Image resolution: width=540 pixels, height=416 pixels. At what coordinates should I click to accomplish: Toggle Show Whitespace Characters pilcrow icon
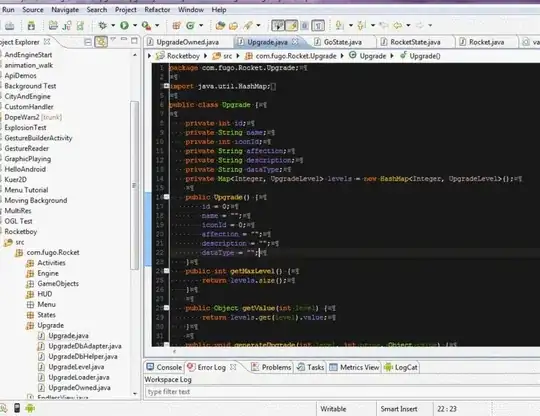point(318,25)
